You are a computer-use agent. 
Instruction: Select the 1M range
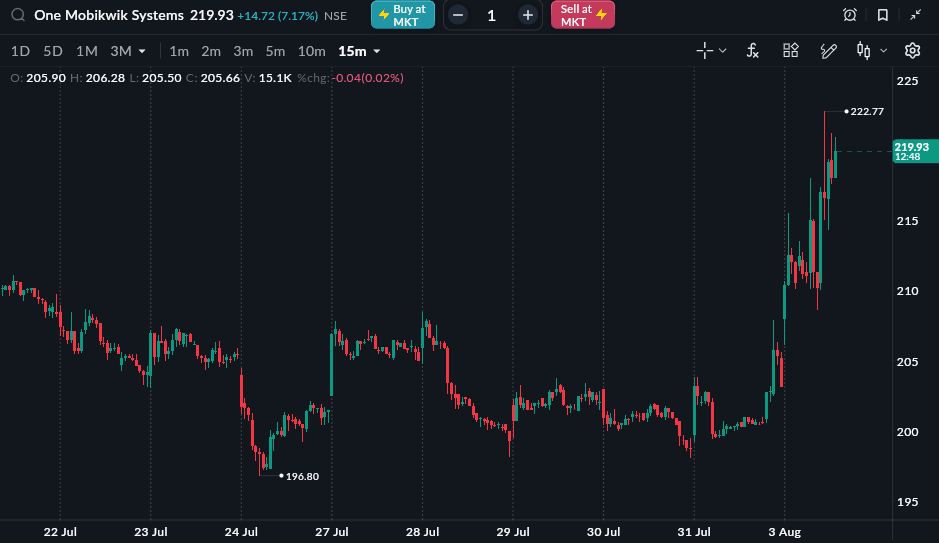[x=87, y=51]
